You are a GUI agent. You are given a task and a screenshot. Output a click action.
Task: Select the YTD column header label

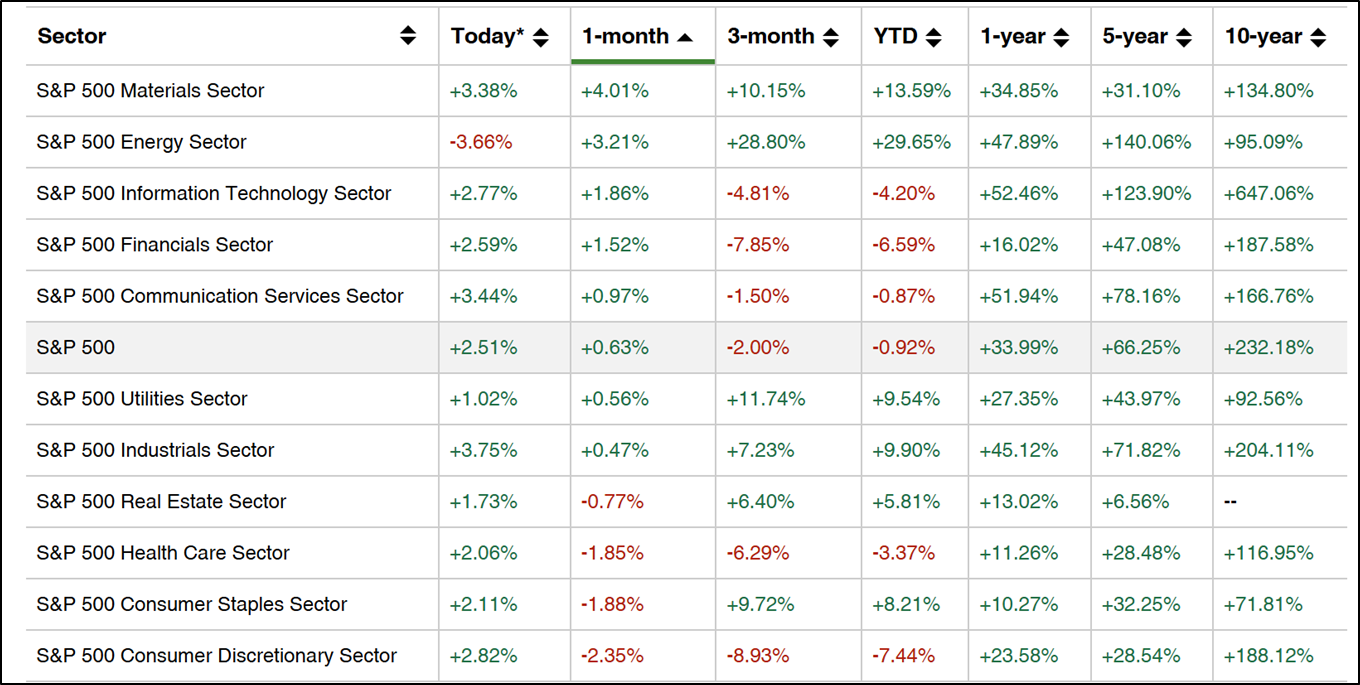pyautogui.click(x=895, y=37)
